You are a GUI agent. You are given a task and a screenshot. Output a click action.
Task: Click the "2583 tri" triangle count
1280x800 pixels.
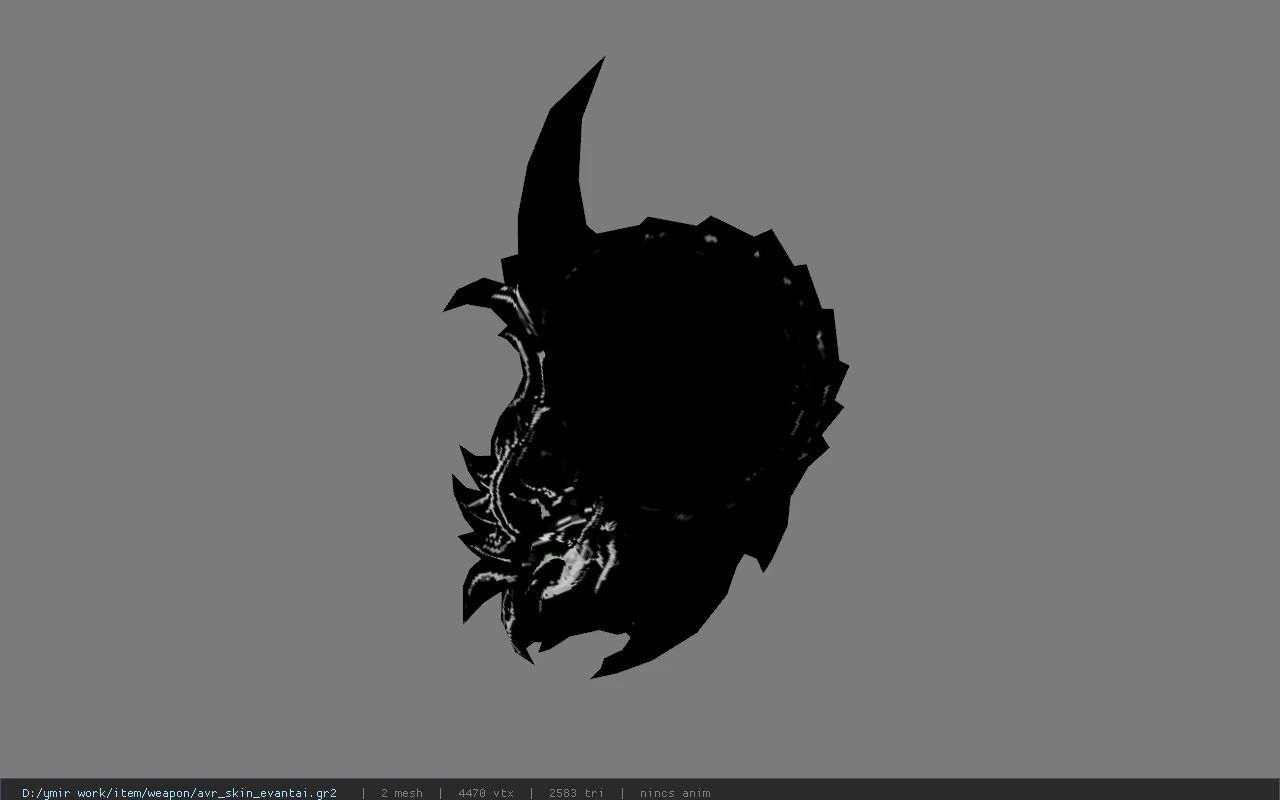coord(576,793)
